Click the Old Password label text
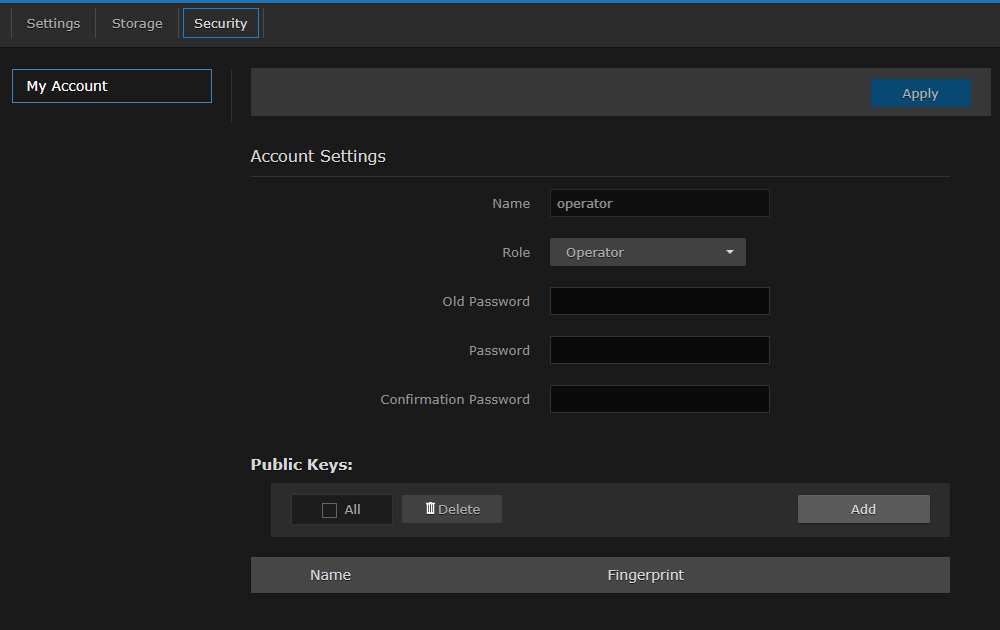 [x=486, y=301]
